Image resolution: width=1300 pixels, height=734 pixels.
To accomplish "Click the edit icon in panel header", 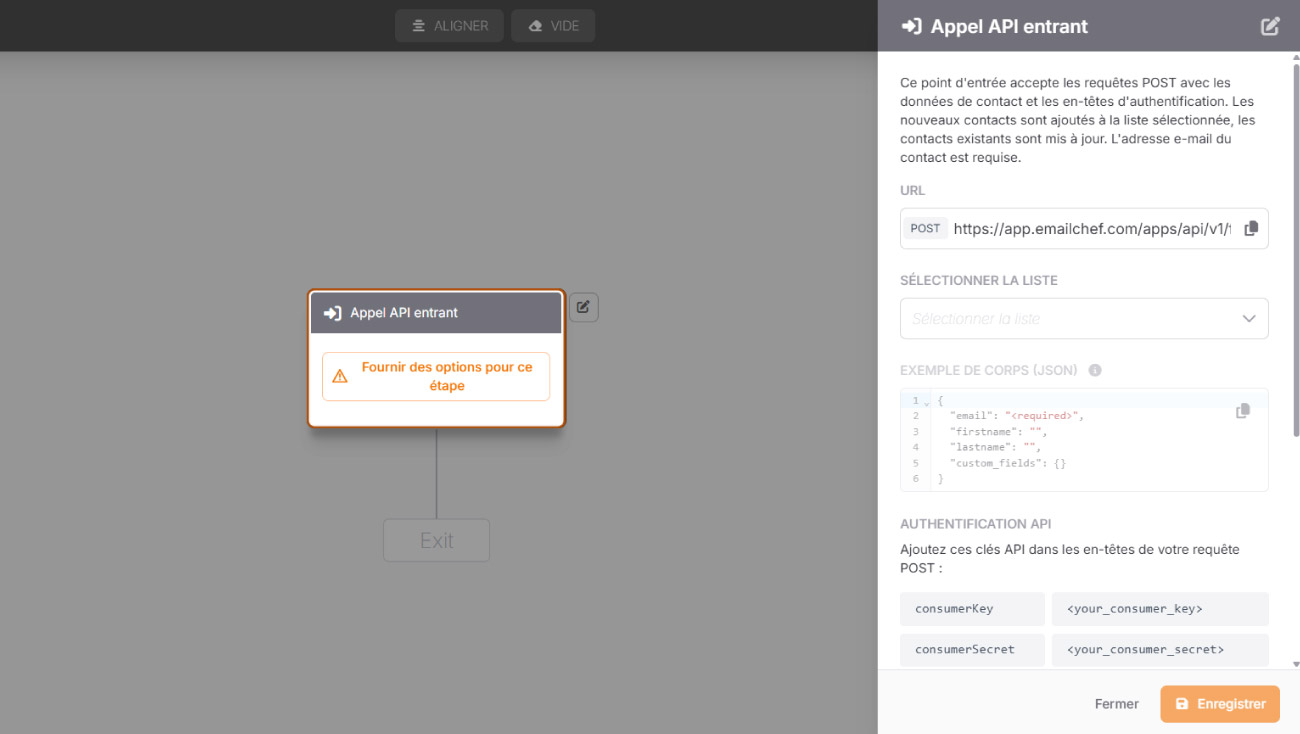I will pos(1270,27).
